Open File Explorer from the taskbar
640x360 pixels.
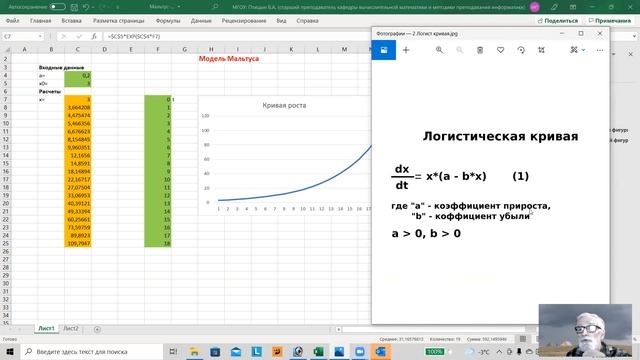[x=194, y=351]
